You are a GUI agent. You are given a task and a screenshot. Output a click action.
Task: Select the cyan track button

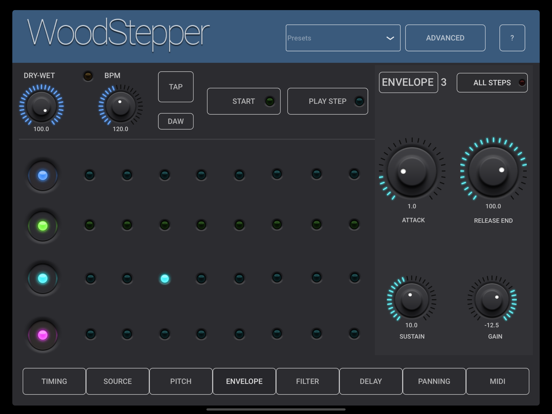tap(43, 278)
